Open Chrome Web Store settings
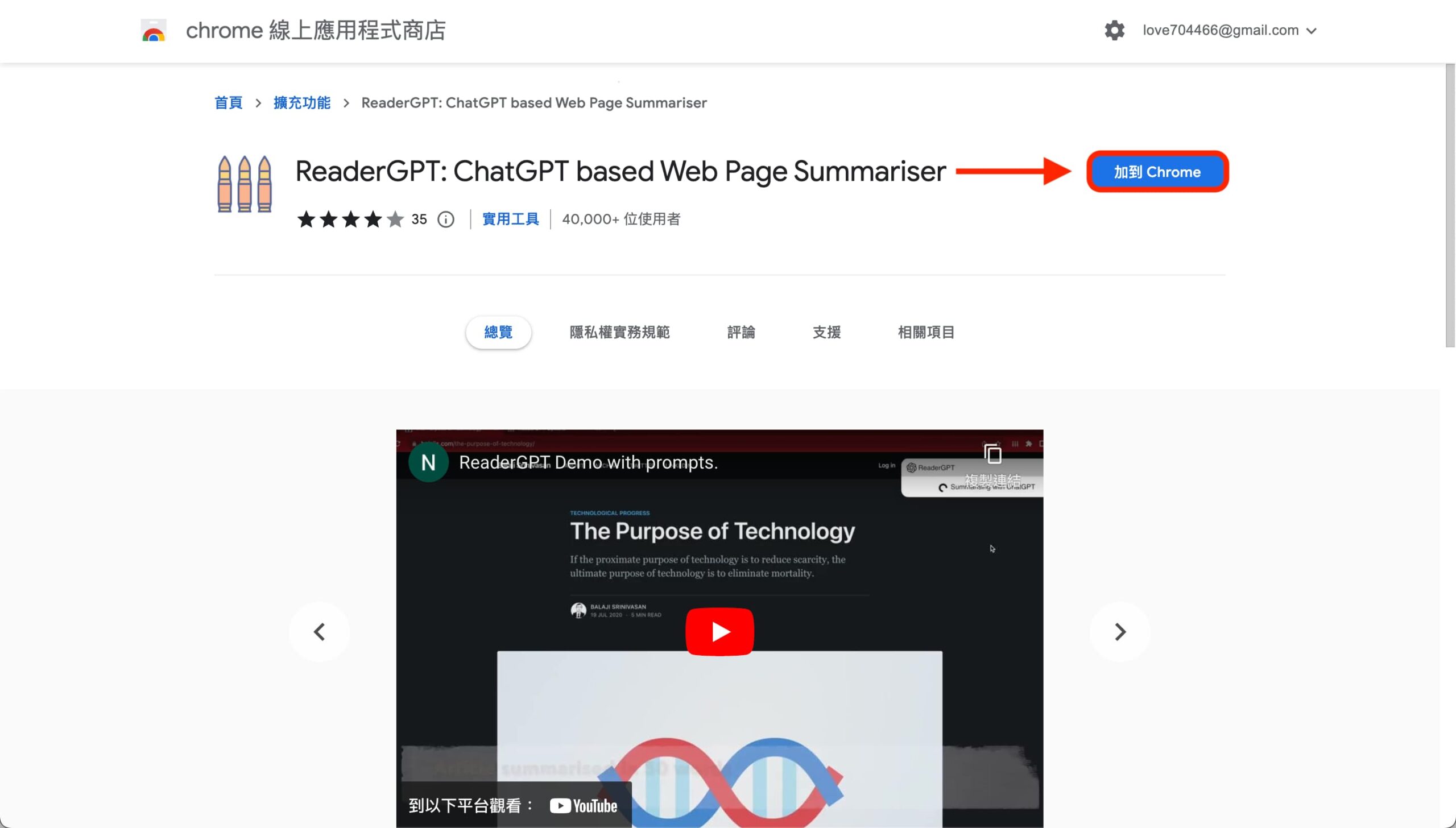This screenshot has height=828, width=1456. coord(1113,30)
